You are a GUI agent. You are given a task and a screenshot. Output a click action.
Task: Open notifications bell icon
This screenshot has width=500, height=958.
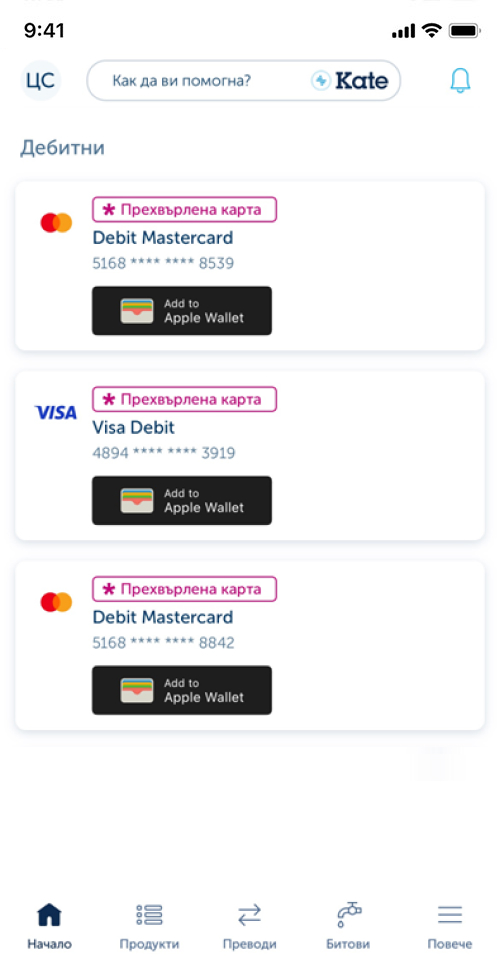tap(460, 80)
